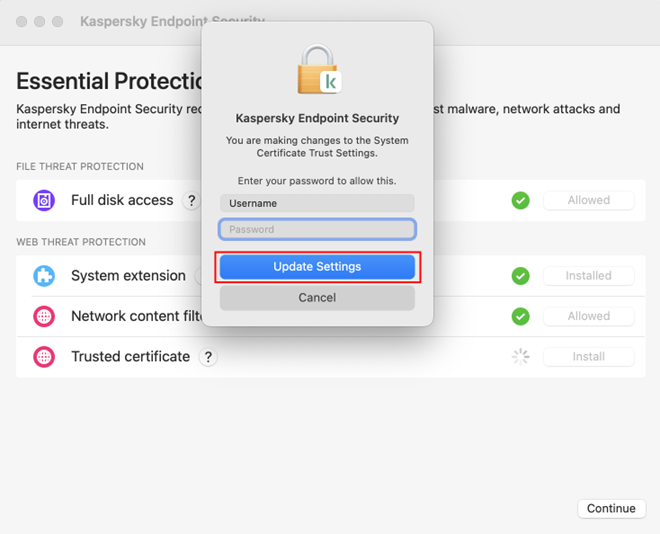Click the Network content filter globe icon
The height and width of the screenshot is (534, 660).
(44, 316)
